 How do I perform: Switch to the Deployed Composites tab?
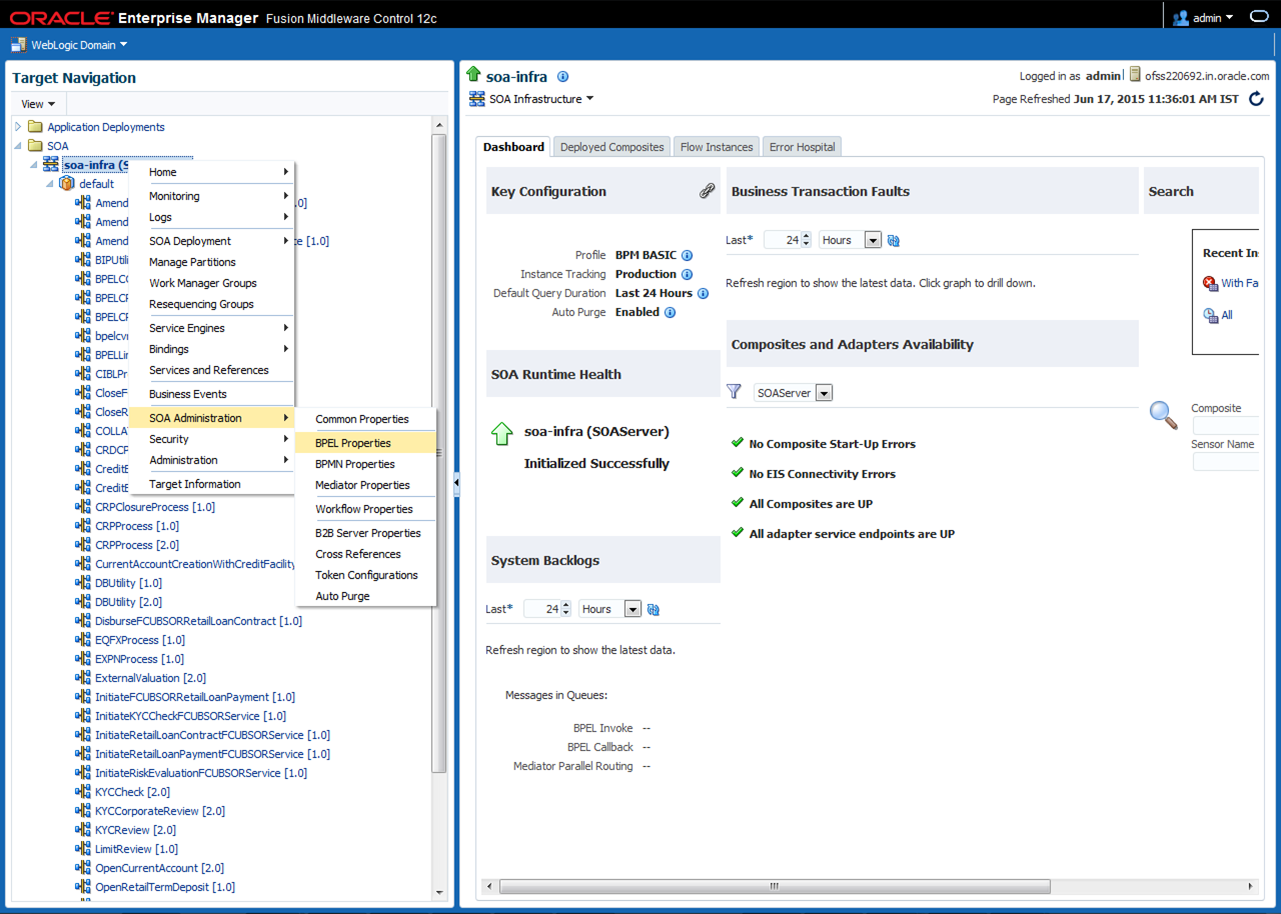coord(612,147)
